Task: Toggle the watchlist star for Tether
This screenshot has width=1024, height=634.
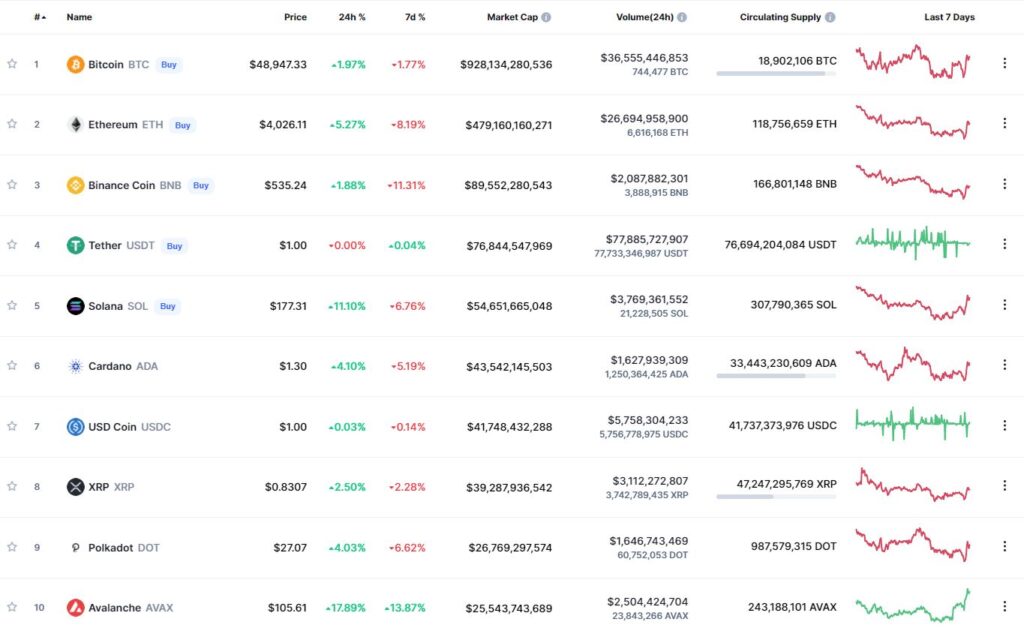Action: point(12,244)
